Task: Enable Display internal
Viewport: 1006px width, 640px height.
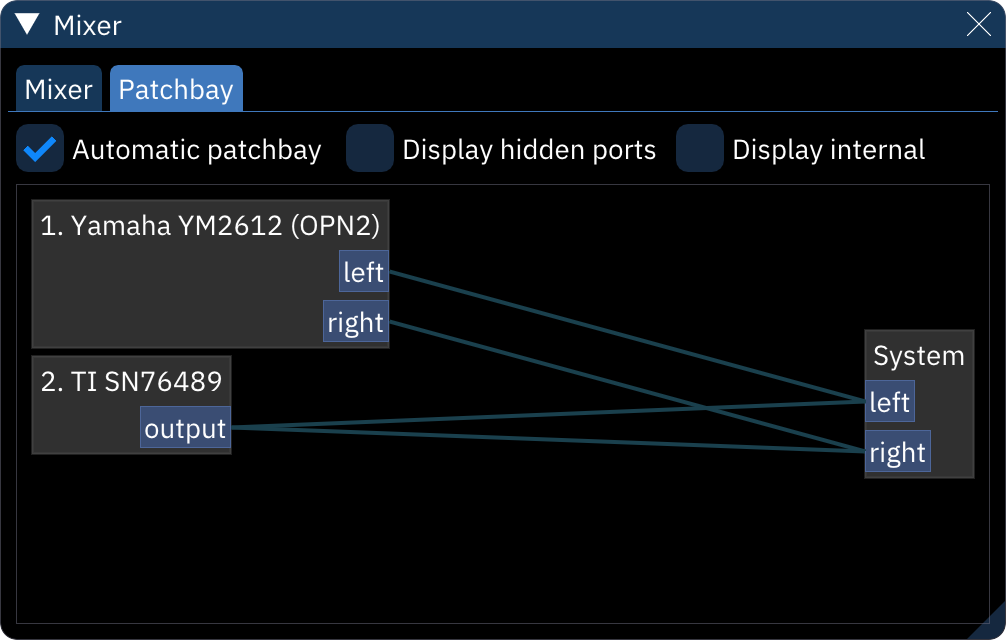Action: (701, 148)
